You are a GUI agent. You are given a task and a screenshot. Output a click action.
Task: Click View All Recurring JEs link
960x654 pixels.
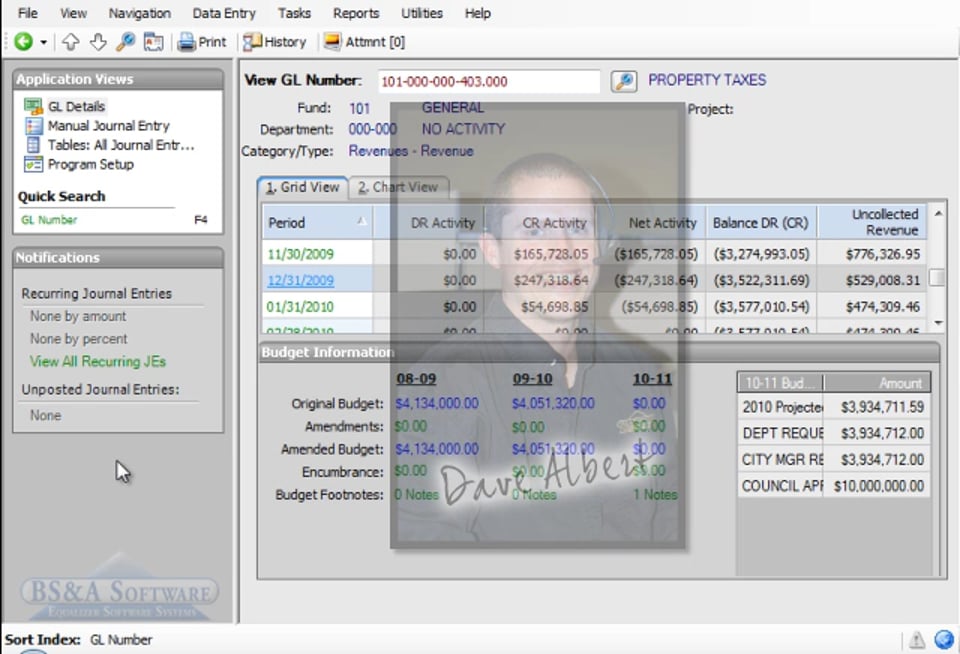click(x=98, y=361)
